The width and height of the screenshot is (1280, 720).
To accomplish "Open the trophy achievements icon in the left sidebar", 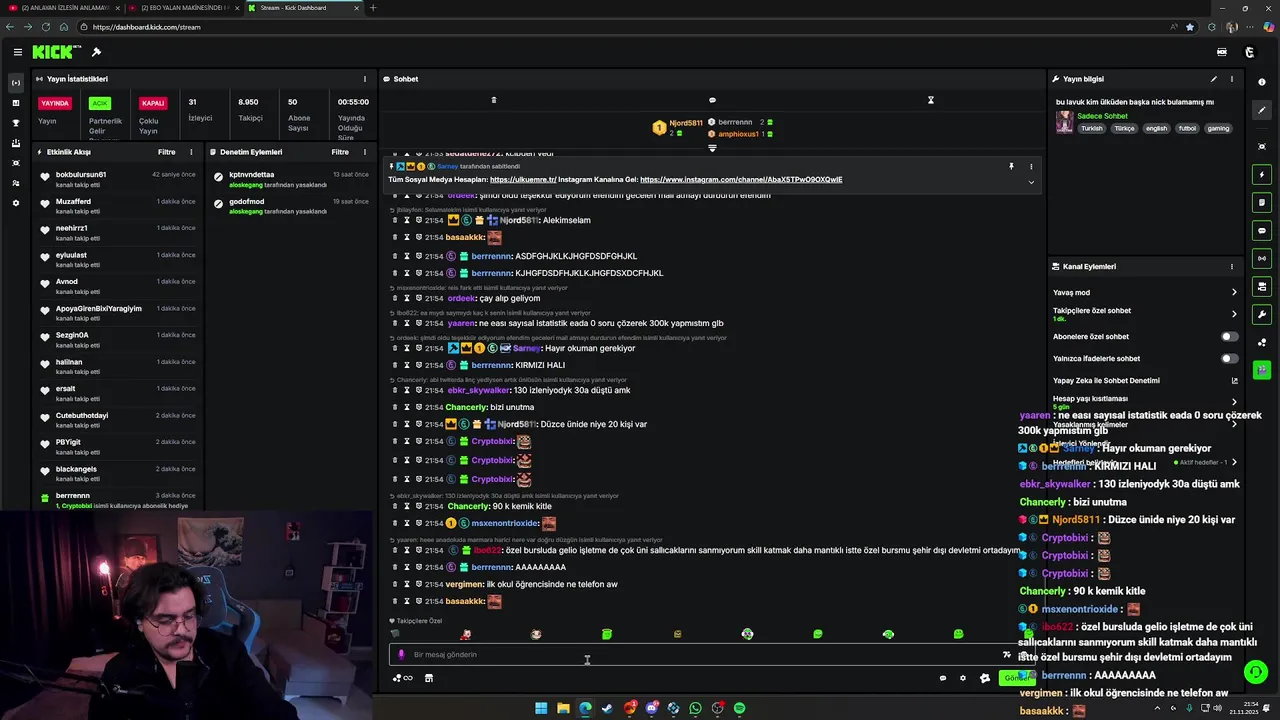I will 15,123.
